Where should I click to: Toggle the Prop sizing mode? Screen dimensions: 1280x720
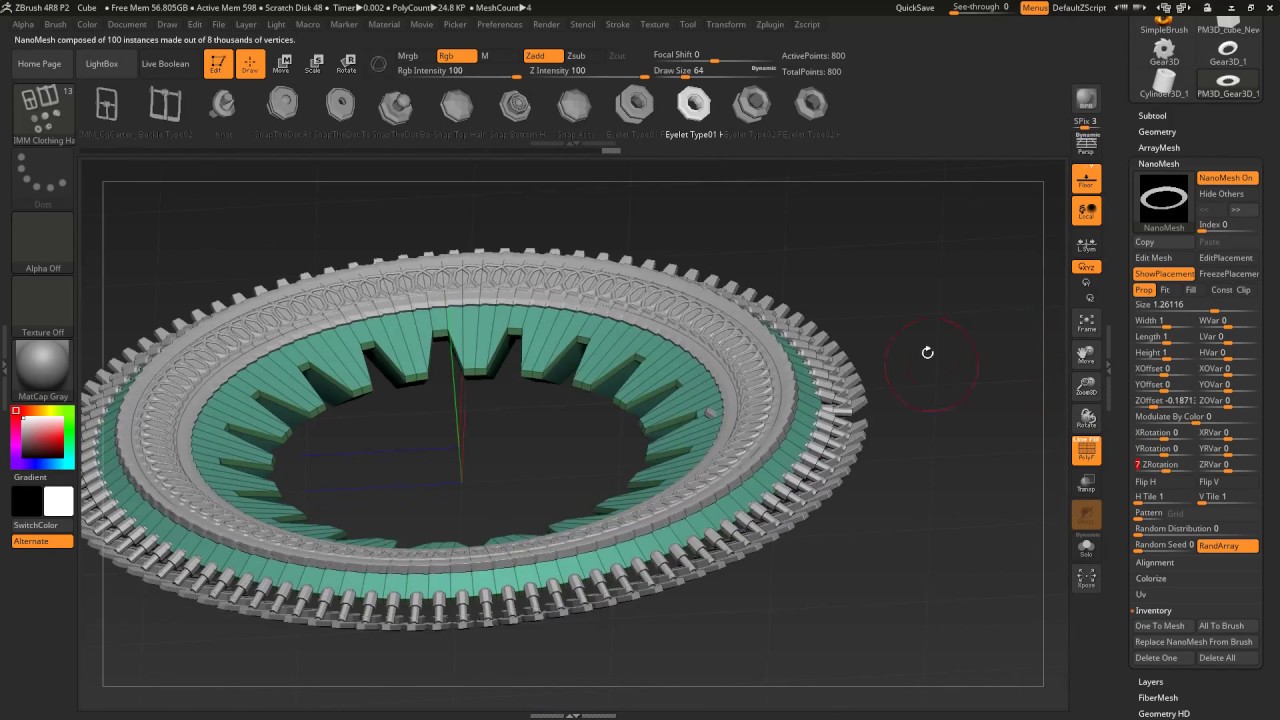tap(1144, 290)
